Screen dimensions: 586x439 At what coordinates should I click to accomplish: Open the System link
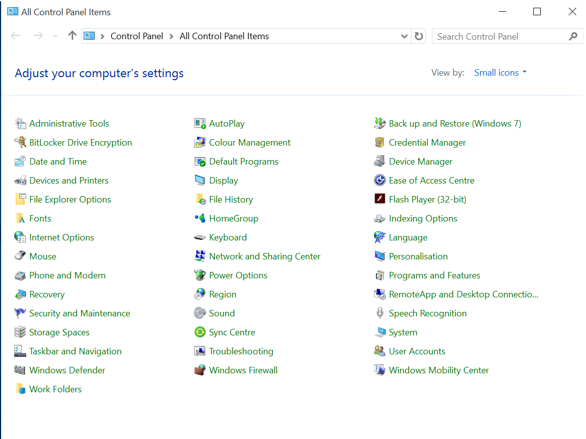coord(403,332)
